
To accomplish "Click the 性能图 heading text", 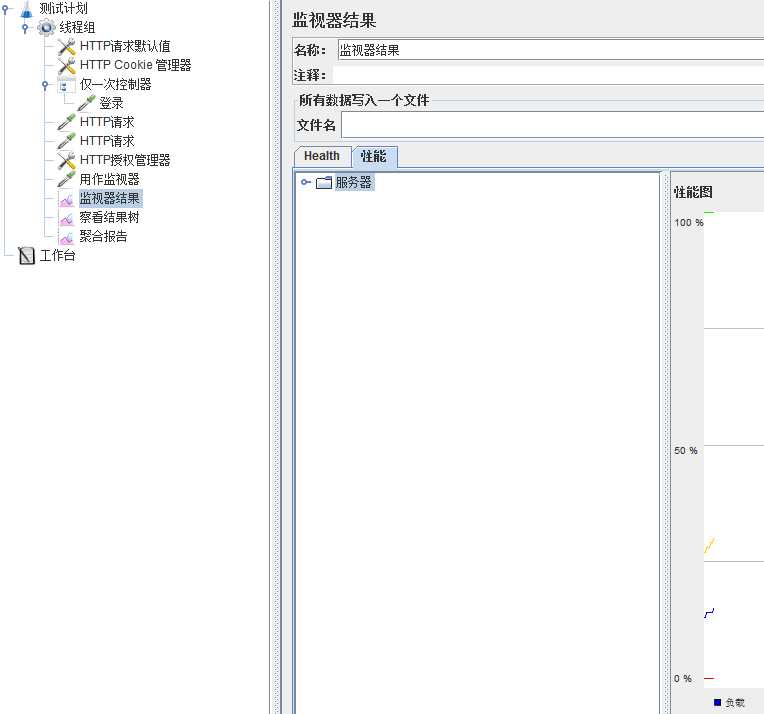I will click(693, 192).
